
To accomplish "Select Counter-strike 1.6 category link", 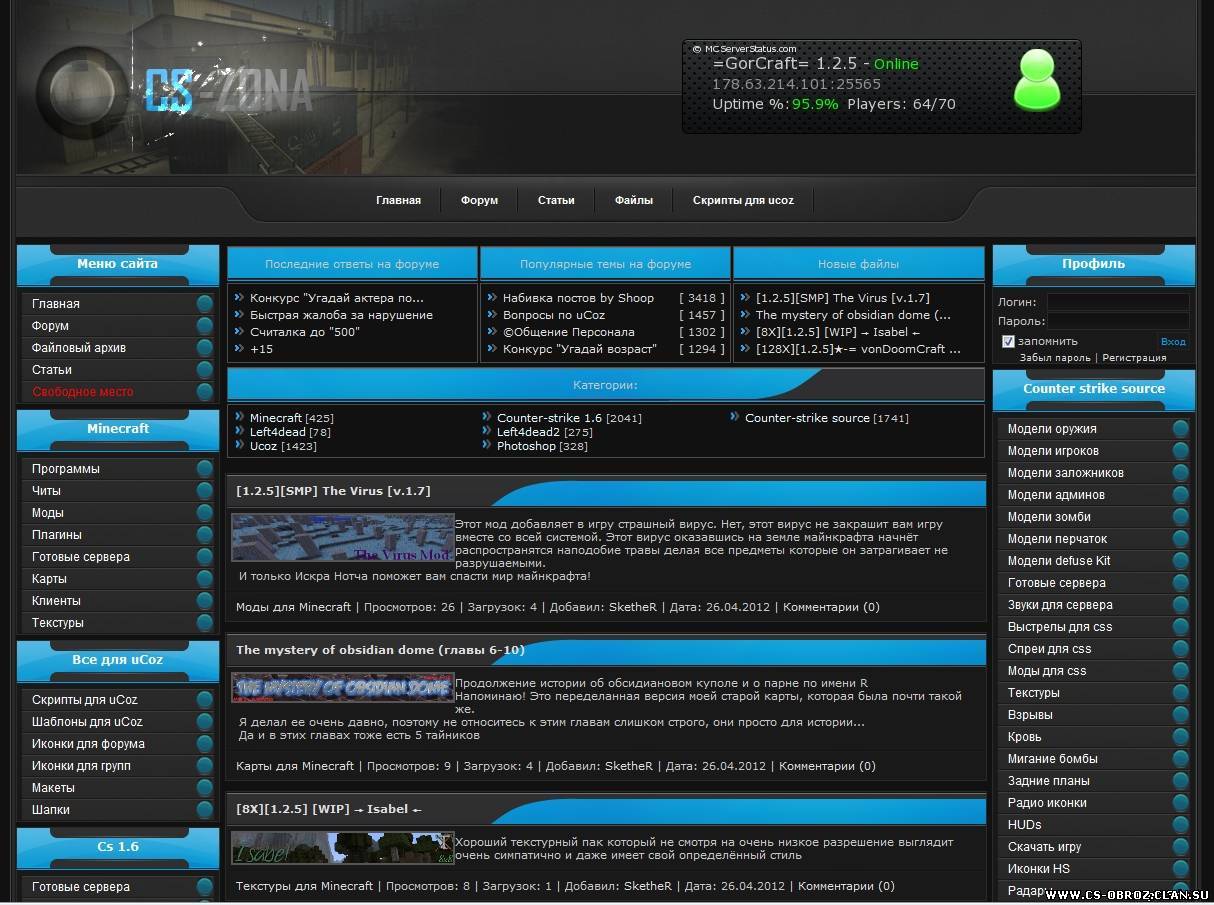I will coord(549,418).
